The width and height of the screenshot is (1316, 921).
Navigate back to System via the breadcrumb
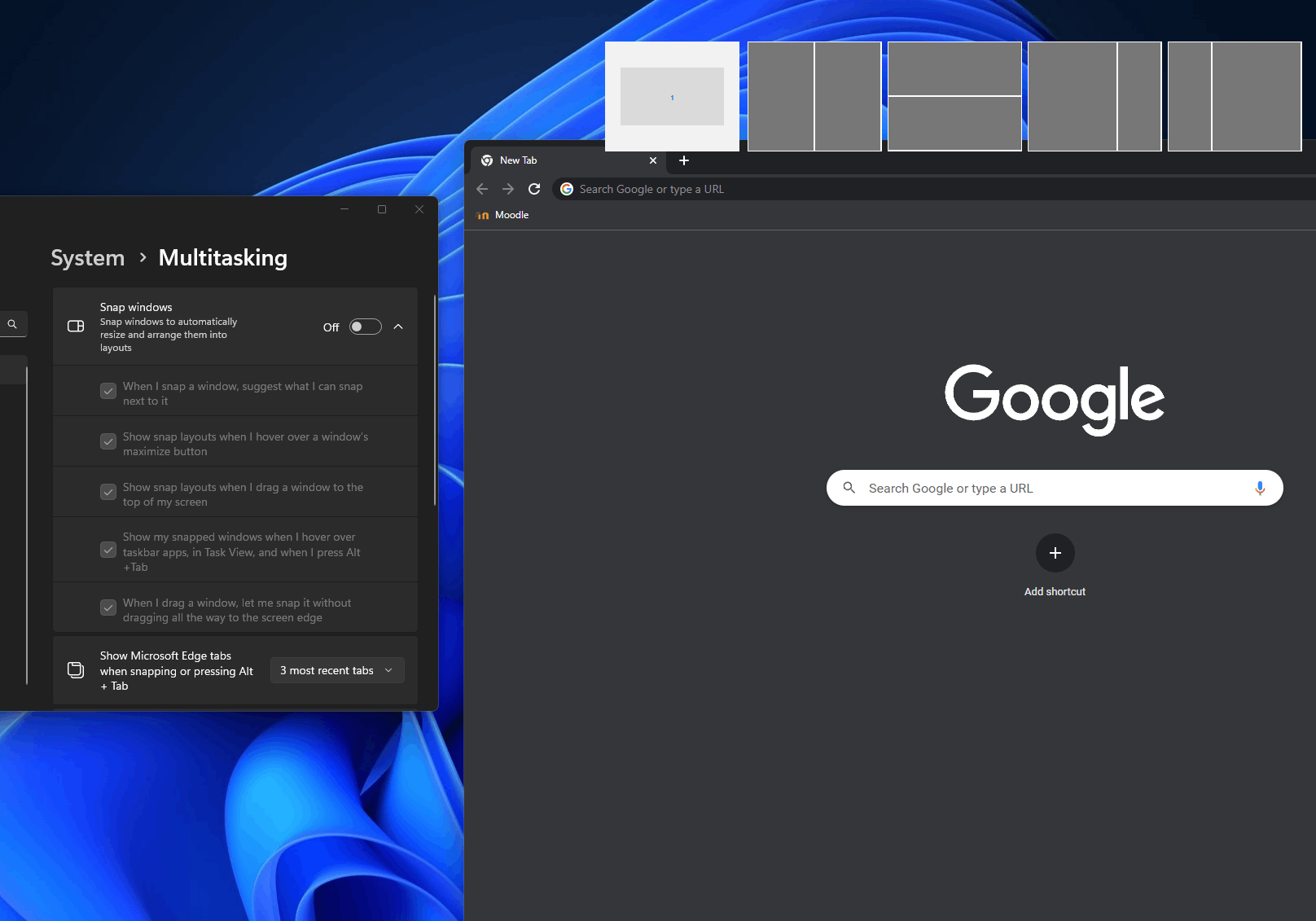[87, 257]
